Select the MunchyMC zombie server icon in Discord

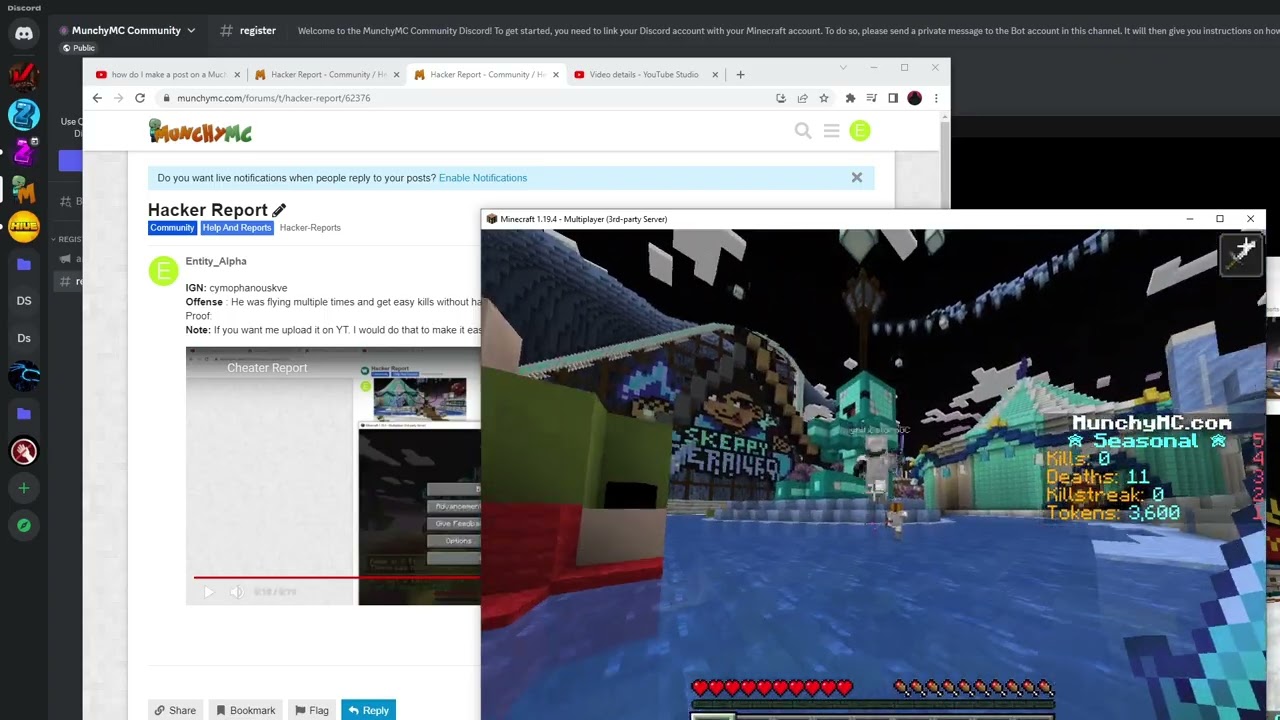(x=24, y=189)
